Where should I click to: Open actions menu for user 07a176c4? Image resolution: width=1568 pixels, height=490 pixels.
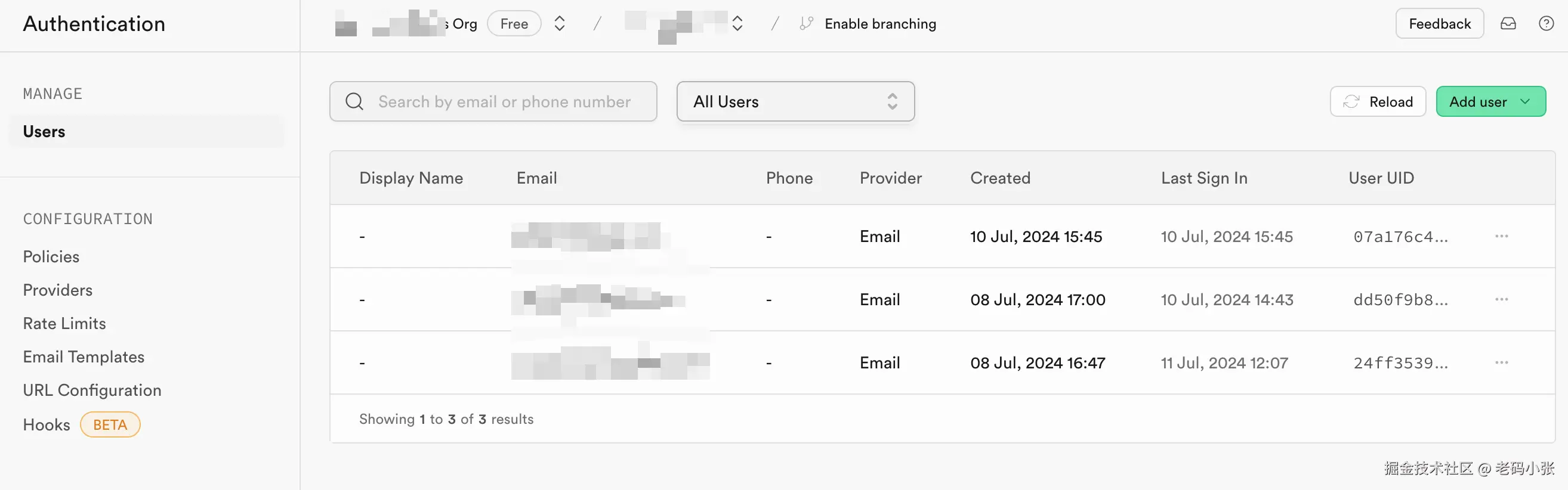click(x=1501, y=236)
